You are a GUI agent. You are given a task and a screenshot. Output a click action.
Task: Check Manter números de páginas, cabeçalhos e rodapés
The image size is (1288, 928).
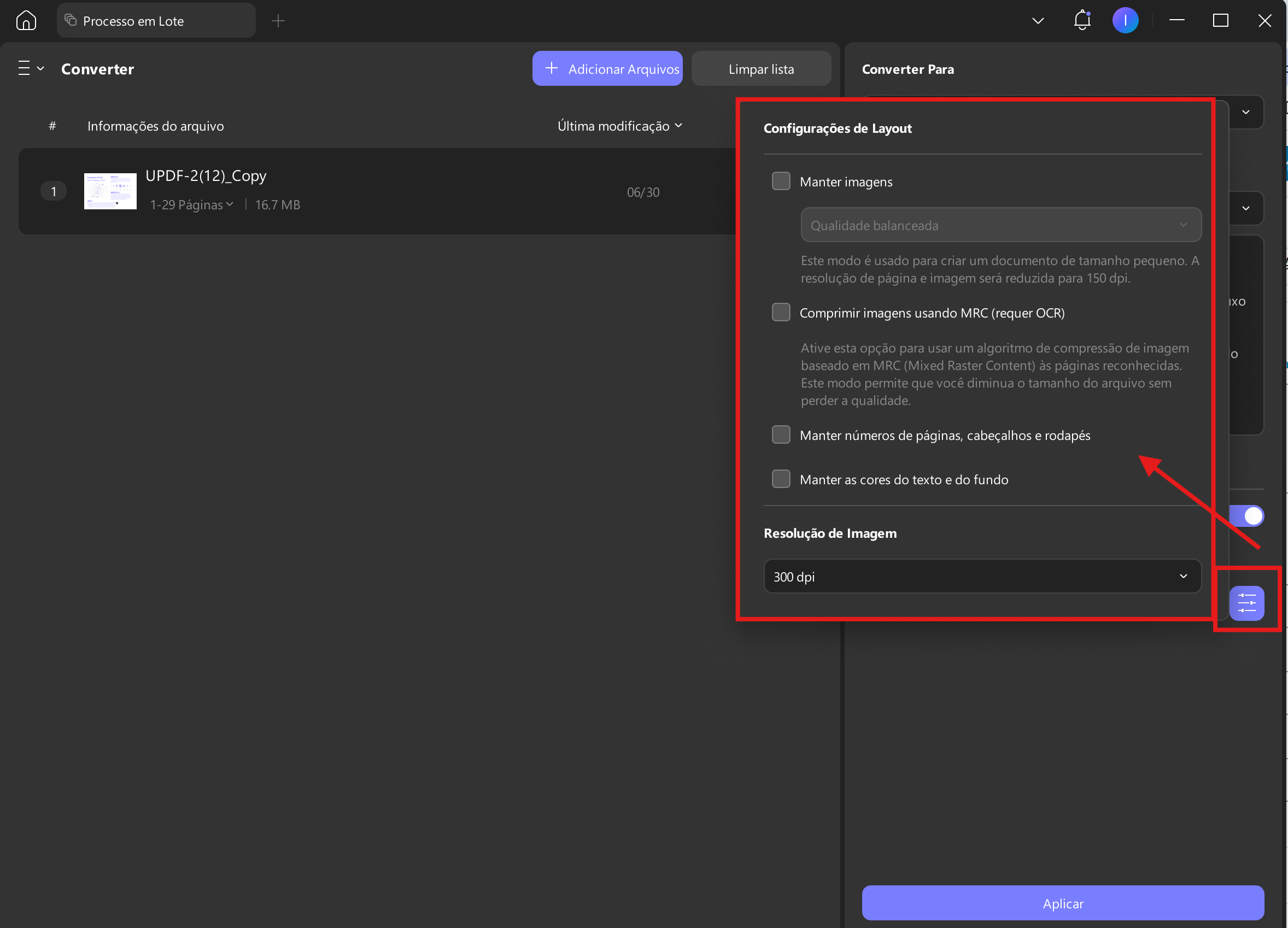(x=781, y=435)
